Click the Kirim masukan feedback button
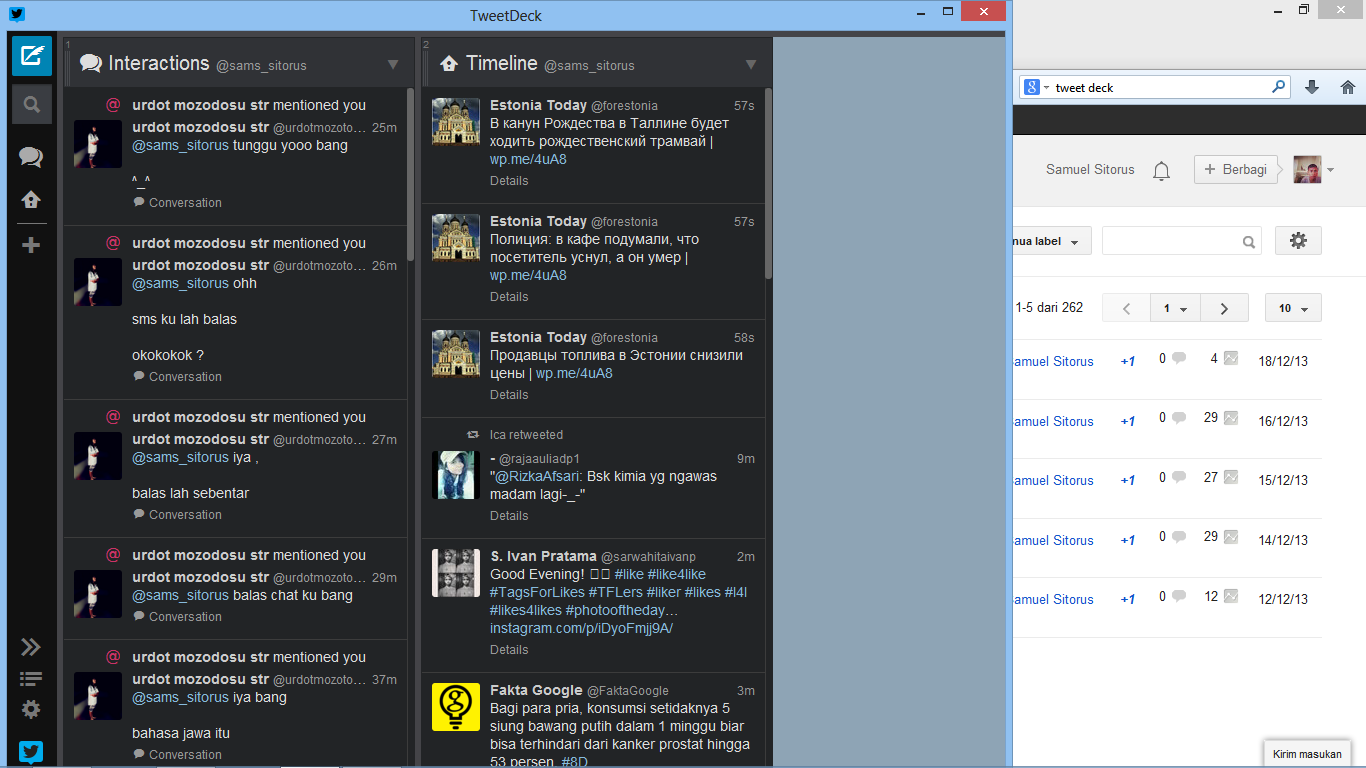This screenshot has height=768, width=1366. [1307, 753]
